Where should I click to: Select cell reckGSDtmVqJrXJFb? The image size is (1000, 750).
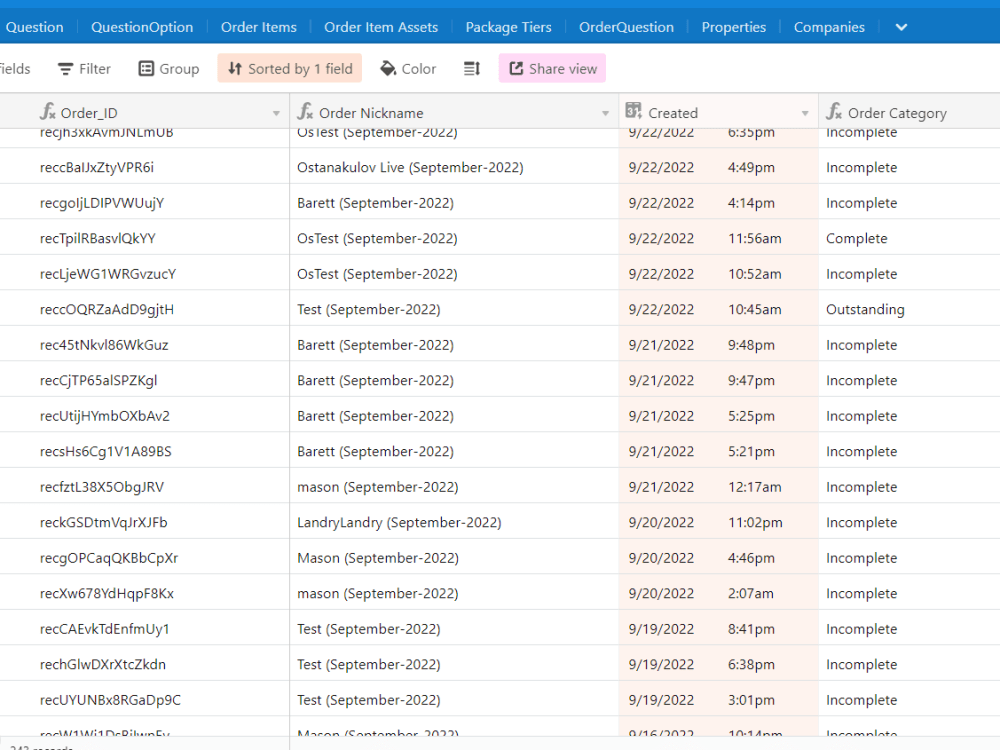(x=145, y=522)
